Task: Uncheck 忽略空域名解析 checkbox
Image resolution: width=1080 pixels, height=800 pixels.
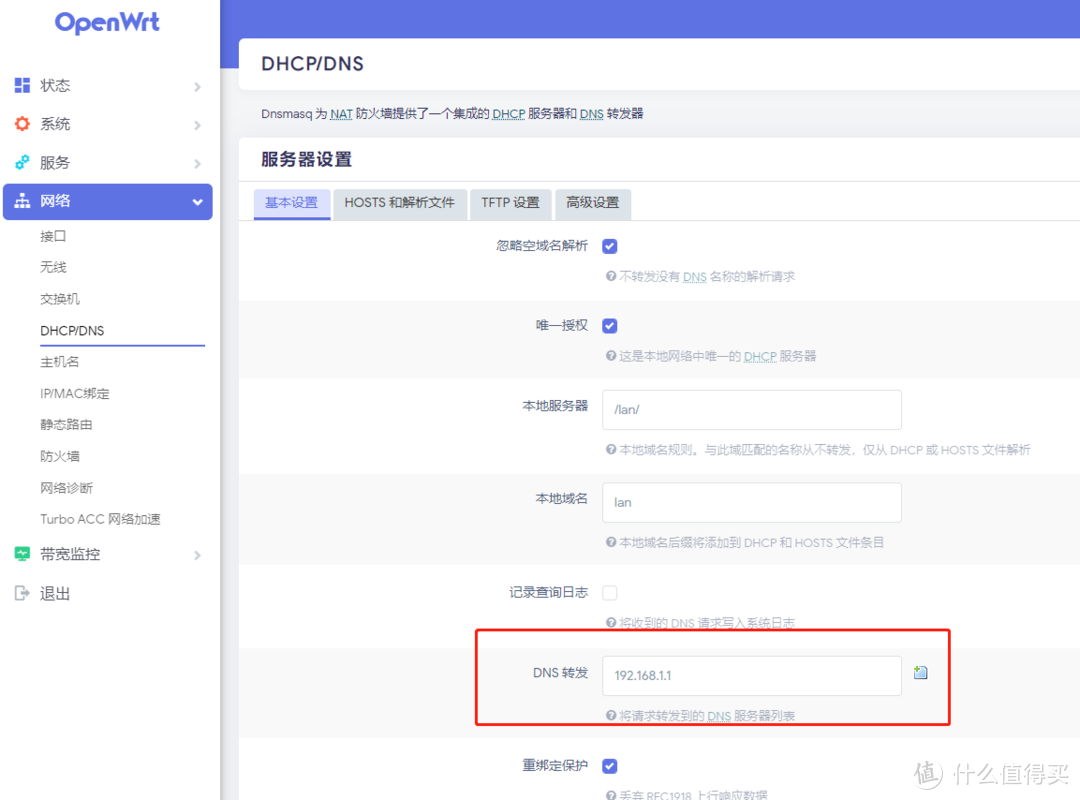Action: coord(609,245)
